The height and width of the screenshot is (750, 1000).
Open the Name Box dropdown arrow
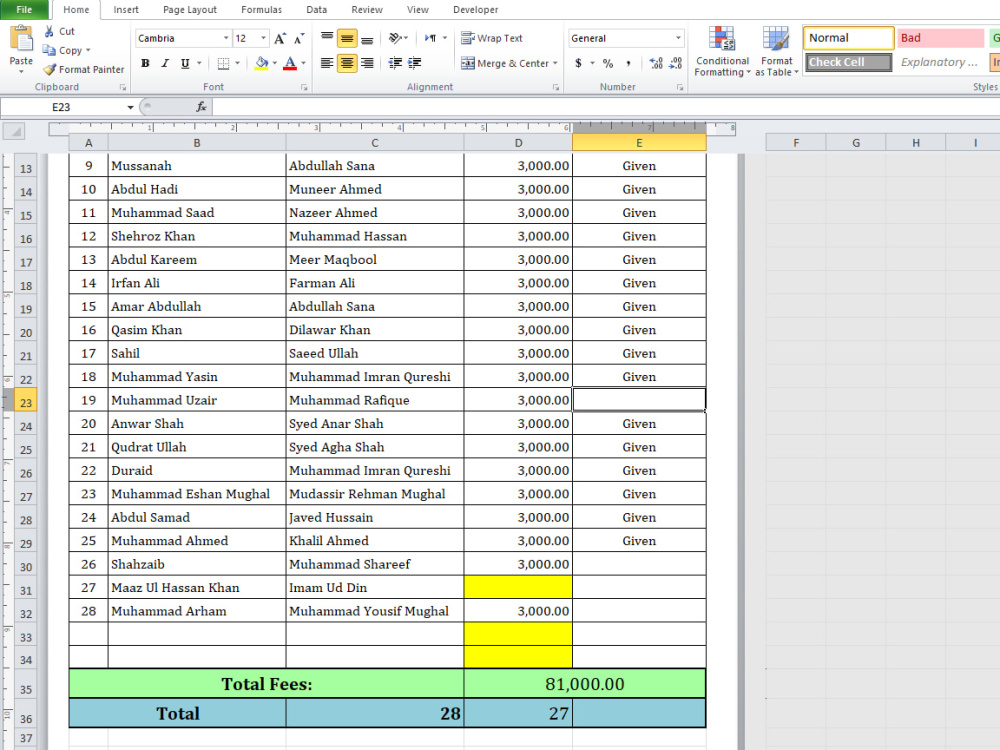point(130,107)
